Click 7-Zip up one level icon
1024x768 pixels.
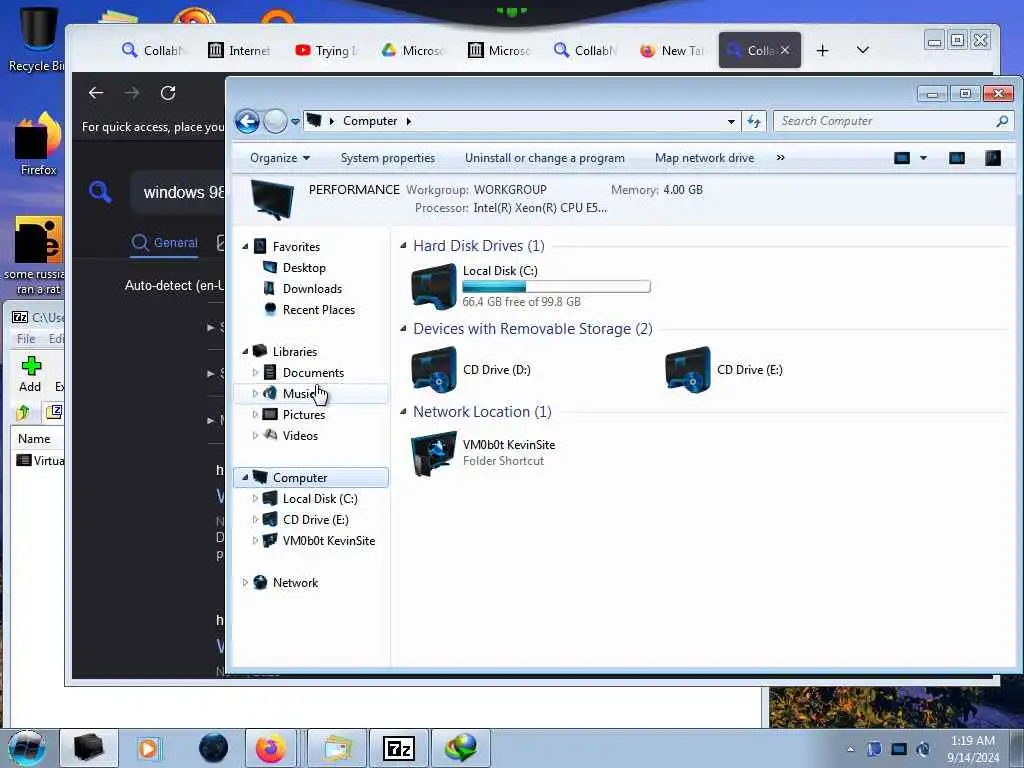[x=24, y=412]
